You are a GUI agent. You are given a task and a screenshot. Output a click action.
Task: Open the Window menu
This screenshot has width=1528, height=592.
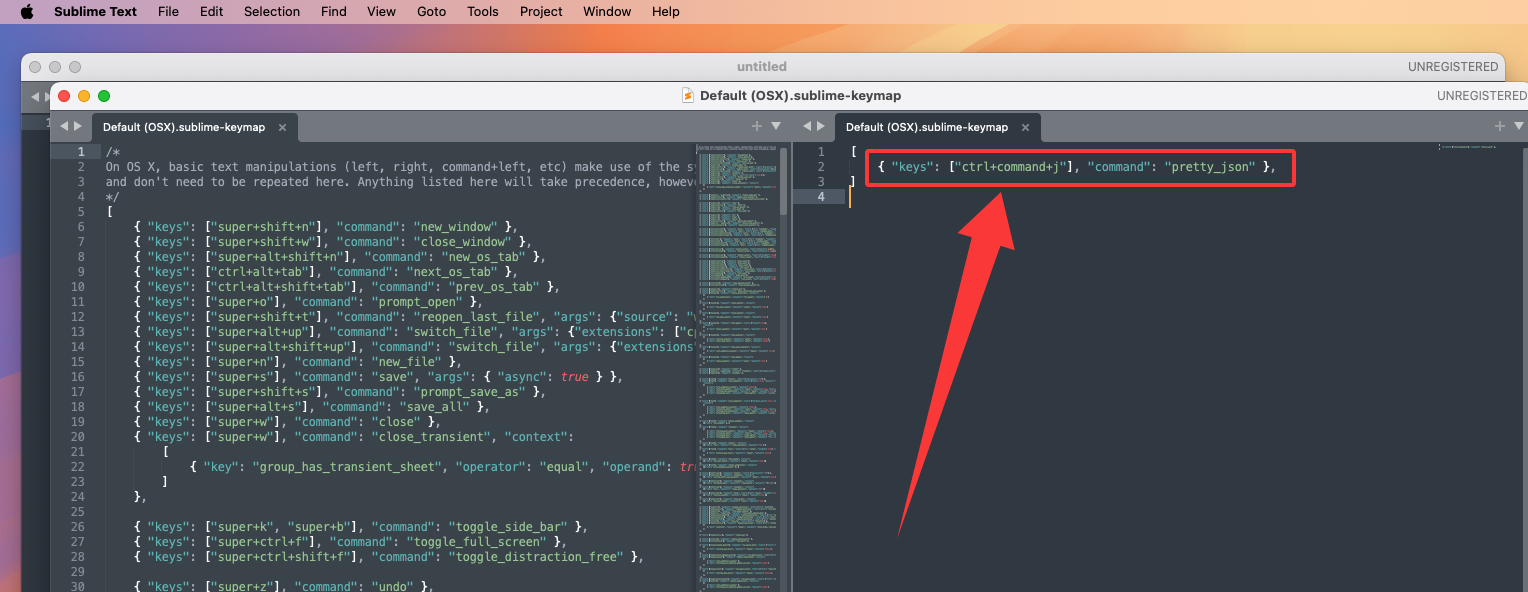click(607, 12)
